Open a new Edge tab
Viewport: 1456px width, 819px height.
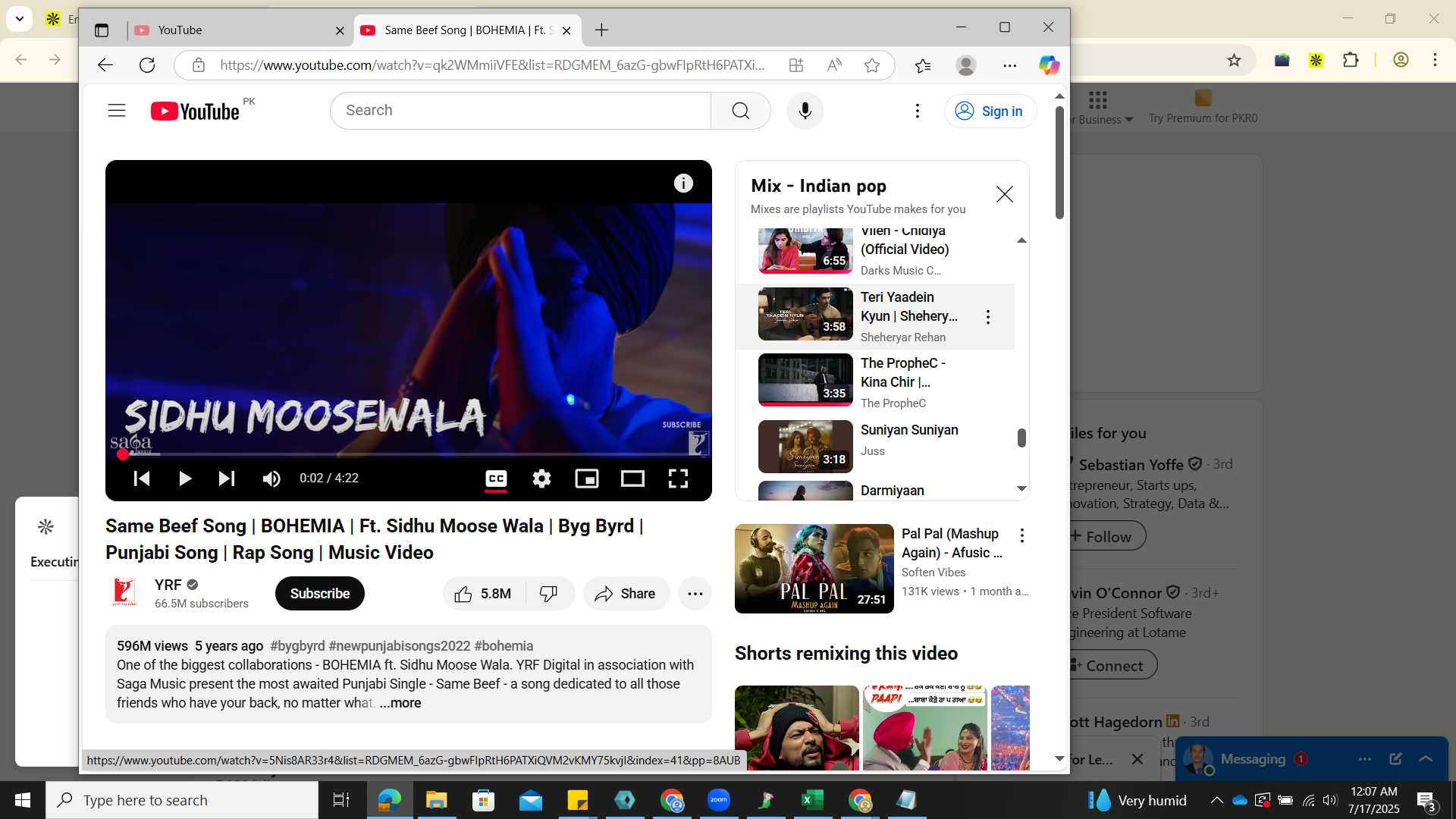coord(601,30)
